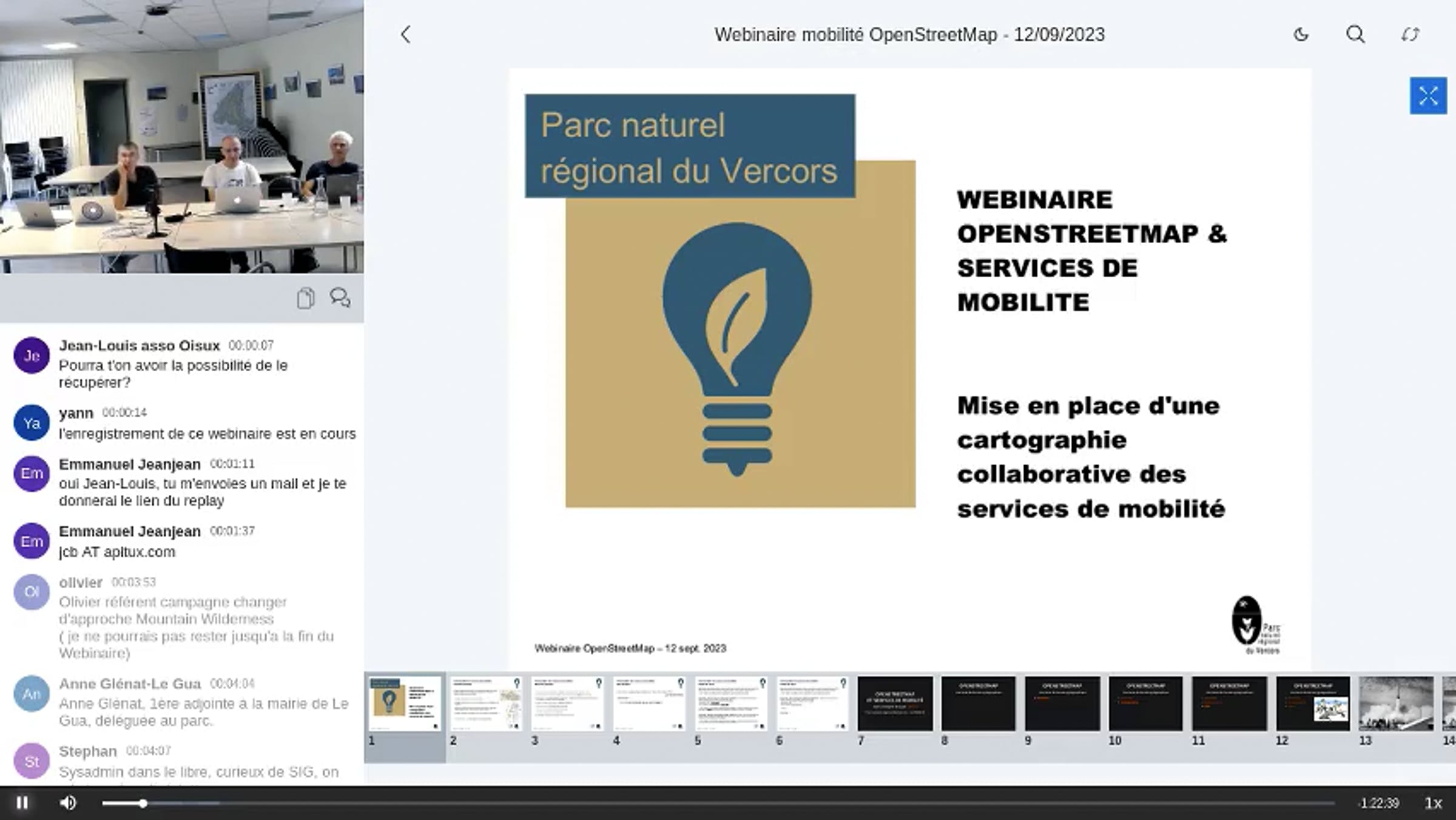Open the shared notes icon
Viewport: 1456px width, 820px height.
(306, 298)
